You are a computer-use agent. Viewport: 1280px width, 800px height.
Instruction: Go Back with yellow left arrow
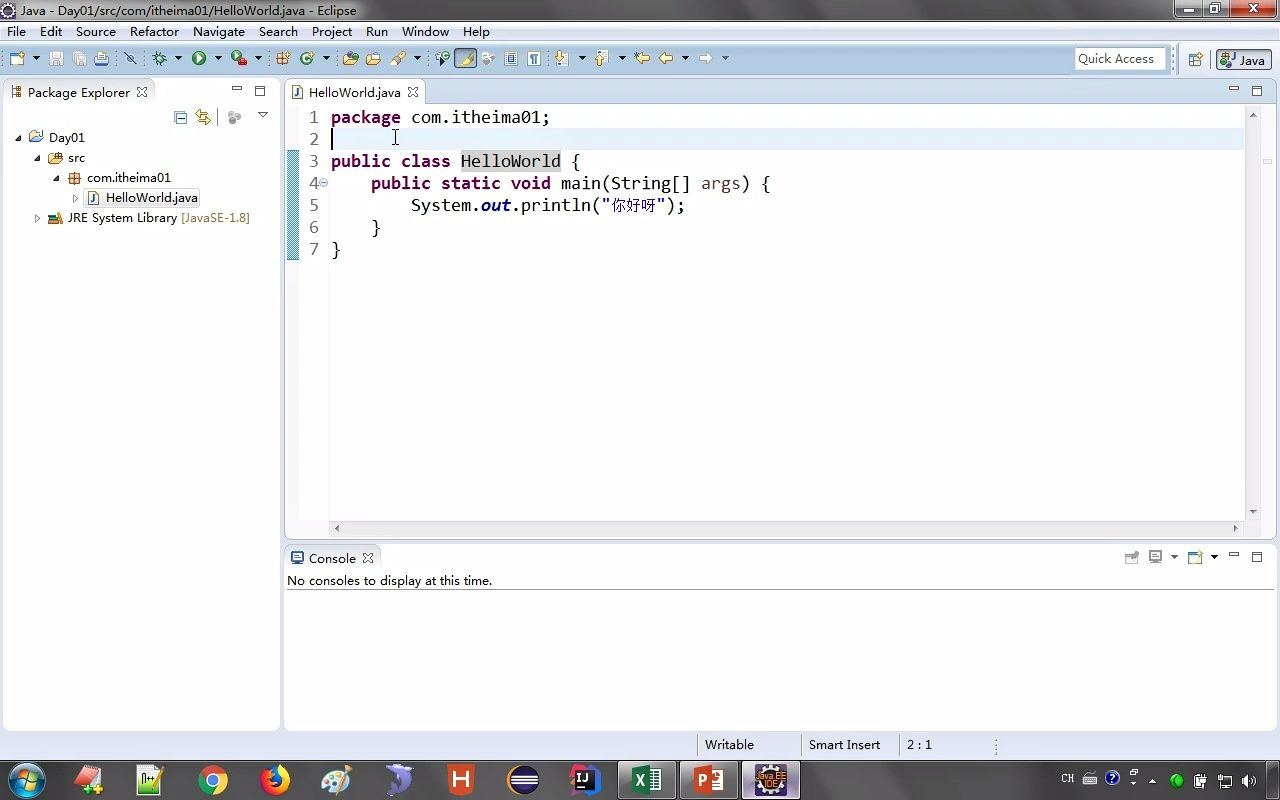click(x=666, y=59)
